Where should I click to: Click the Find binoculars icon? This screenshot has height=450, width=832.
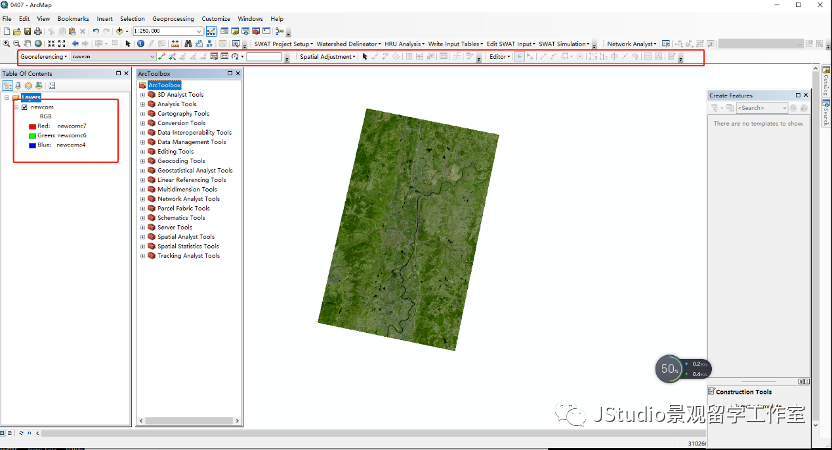click(188, 44)
